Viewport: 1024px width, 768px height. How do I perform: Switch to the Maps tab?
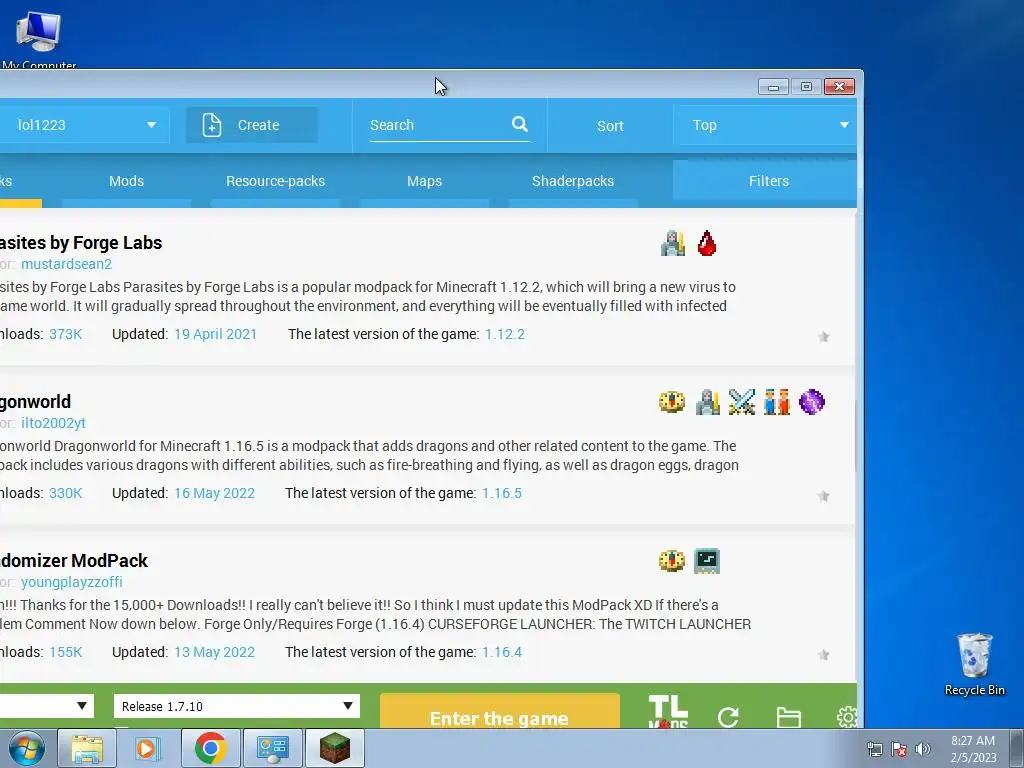[424, 181]
